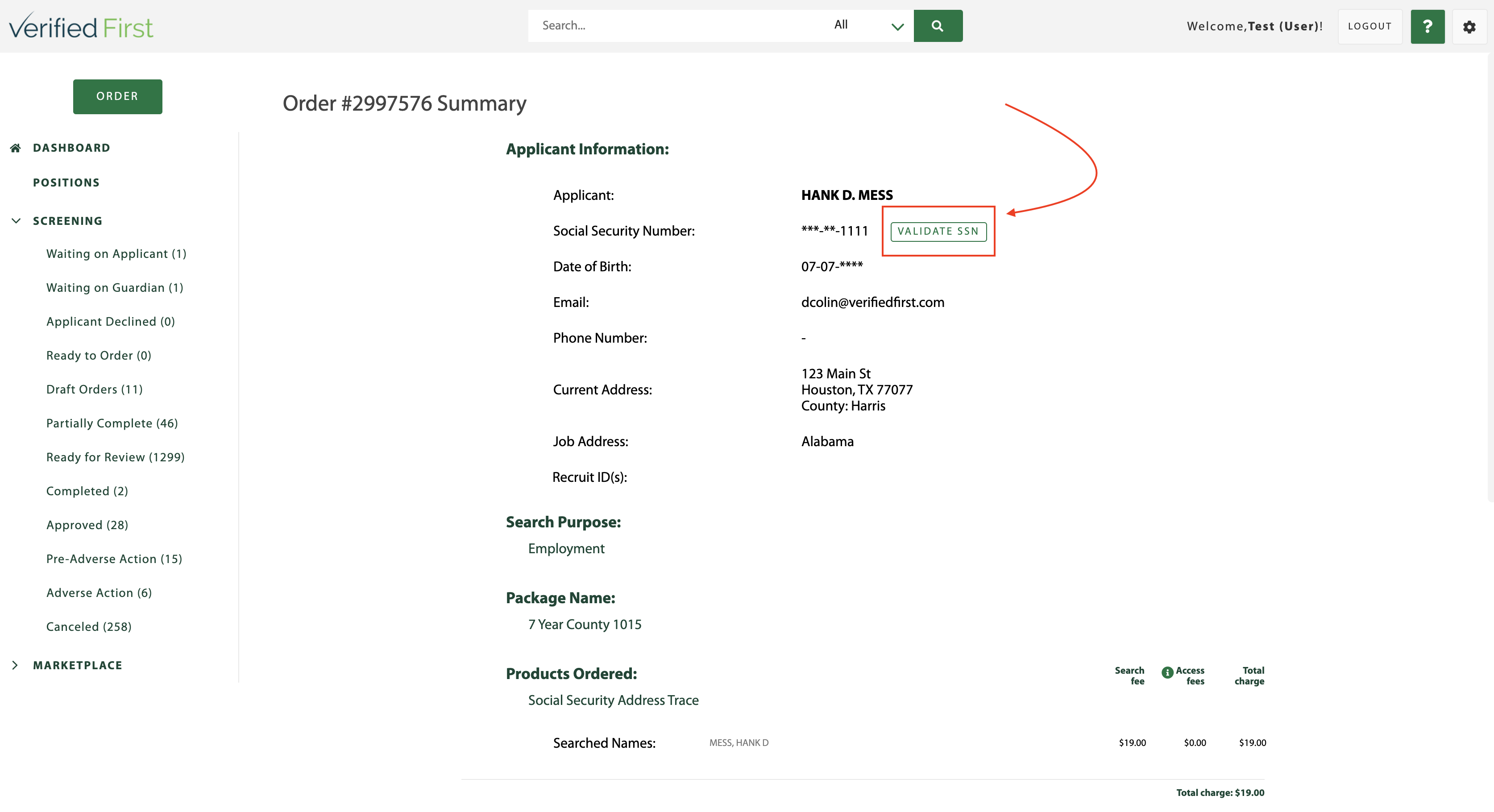Screen dimensions: 1494x812
Task: Click the $0.00 access fees value
Action: (x=1195, y=743)
